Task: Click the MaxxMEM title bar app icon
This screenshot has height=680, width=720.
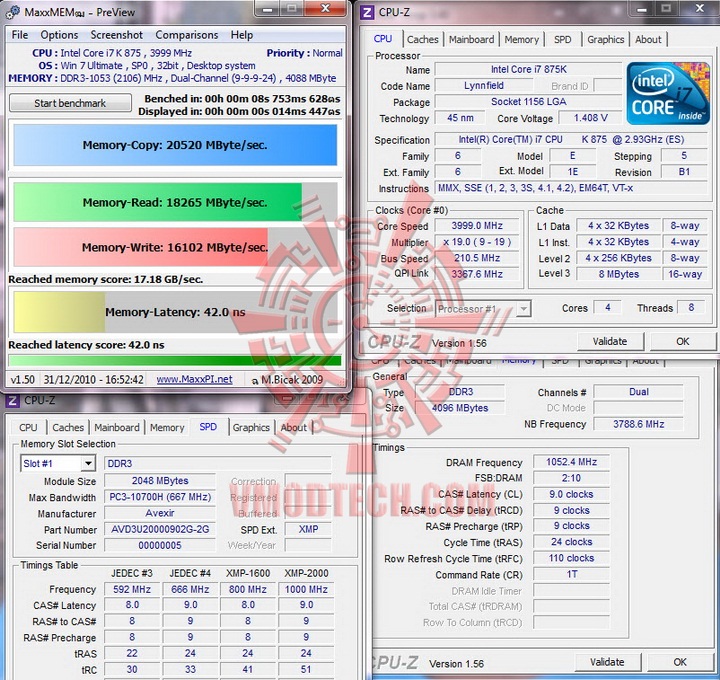Action: (x=12, y=12)
